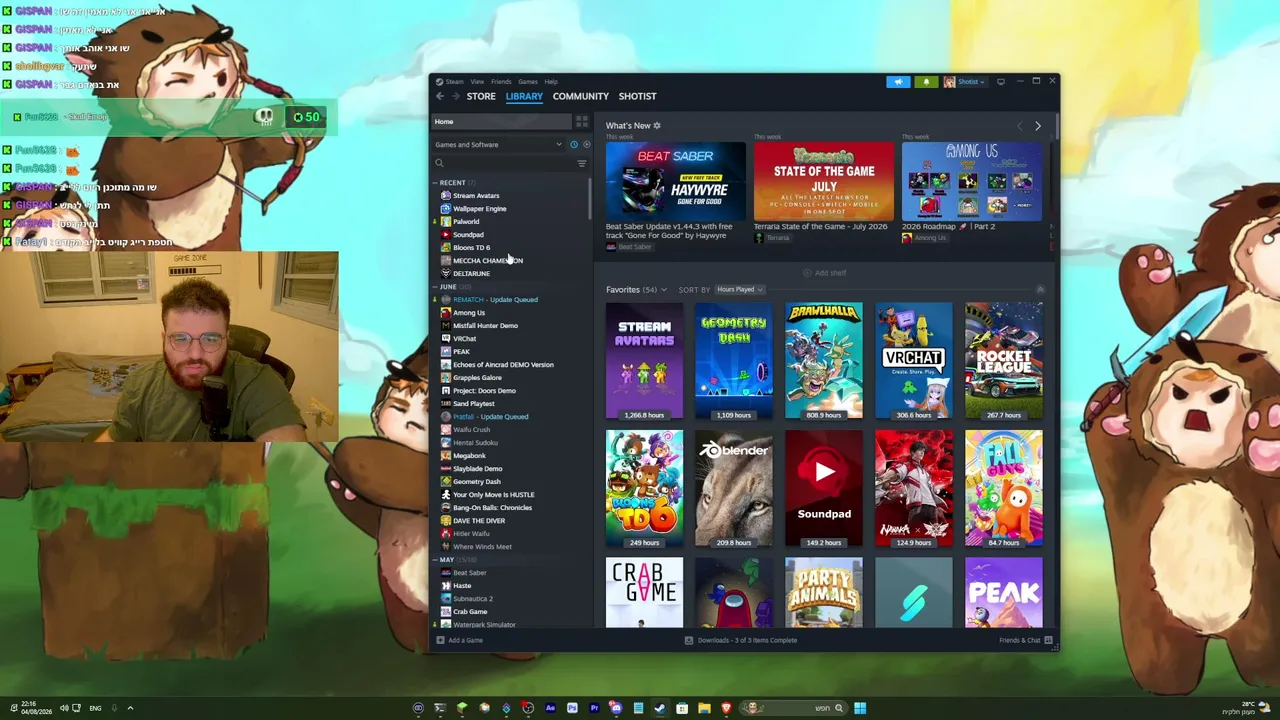
Task: Open the Brawlhalla favorites cover
Action: point(824,361)
